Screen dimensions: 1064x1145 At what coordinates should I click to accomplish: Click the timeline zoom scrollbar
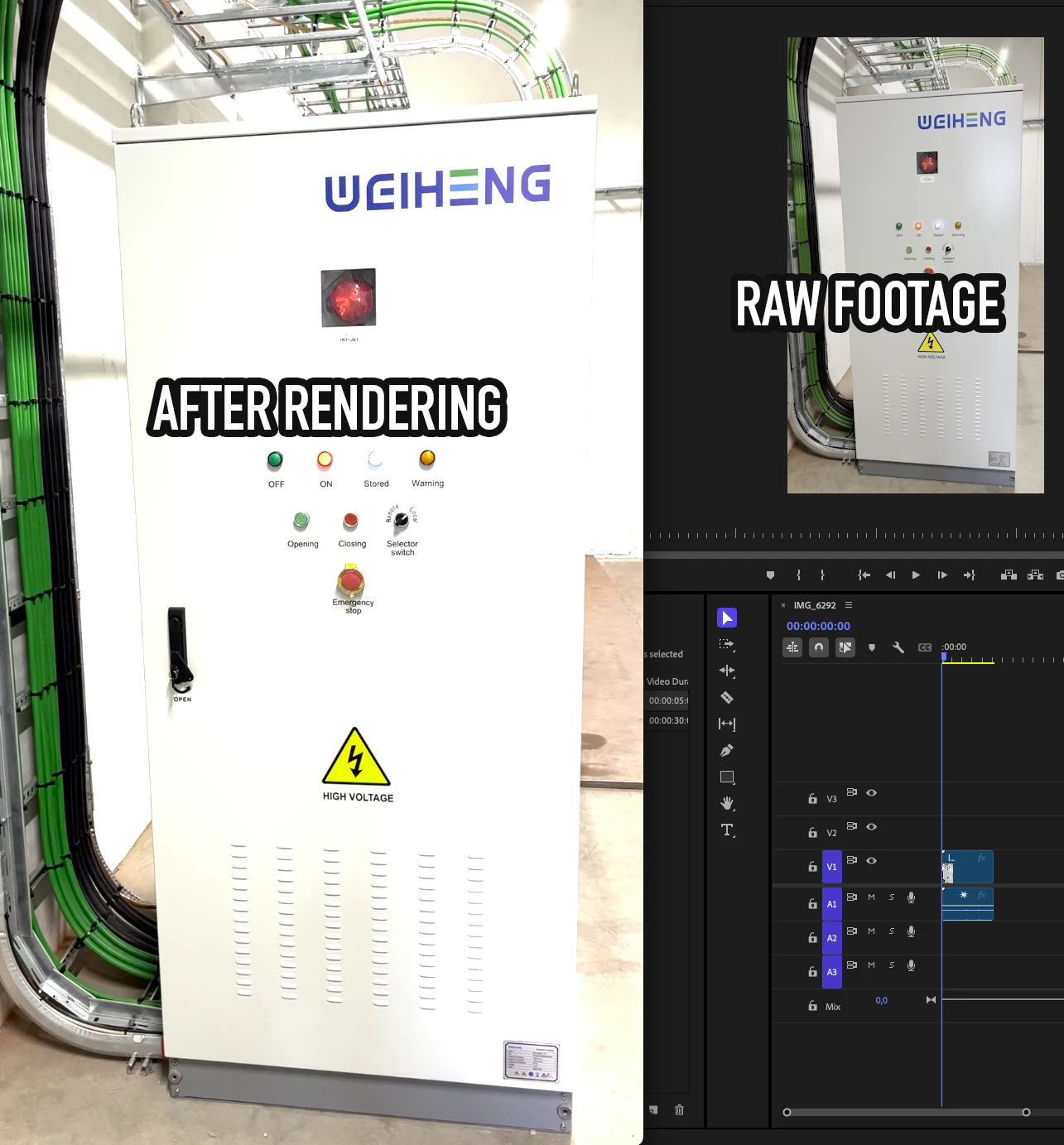click(907, 1112)
